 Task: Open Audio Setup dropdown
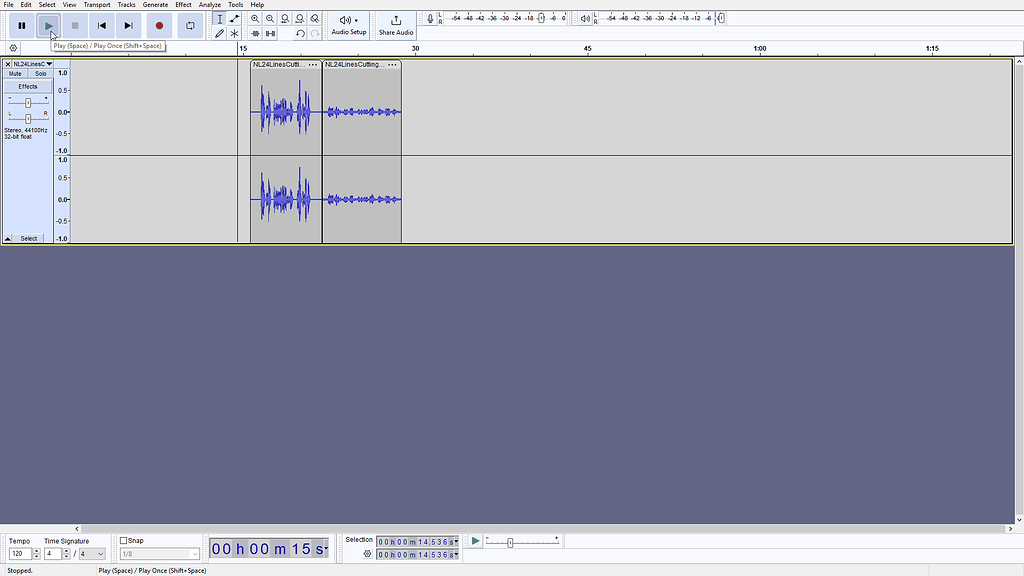(x=349, y=25)
